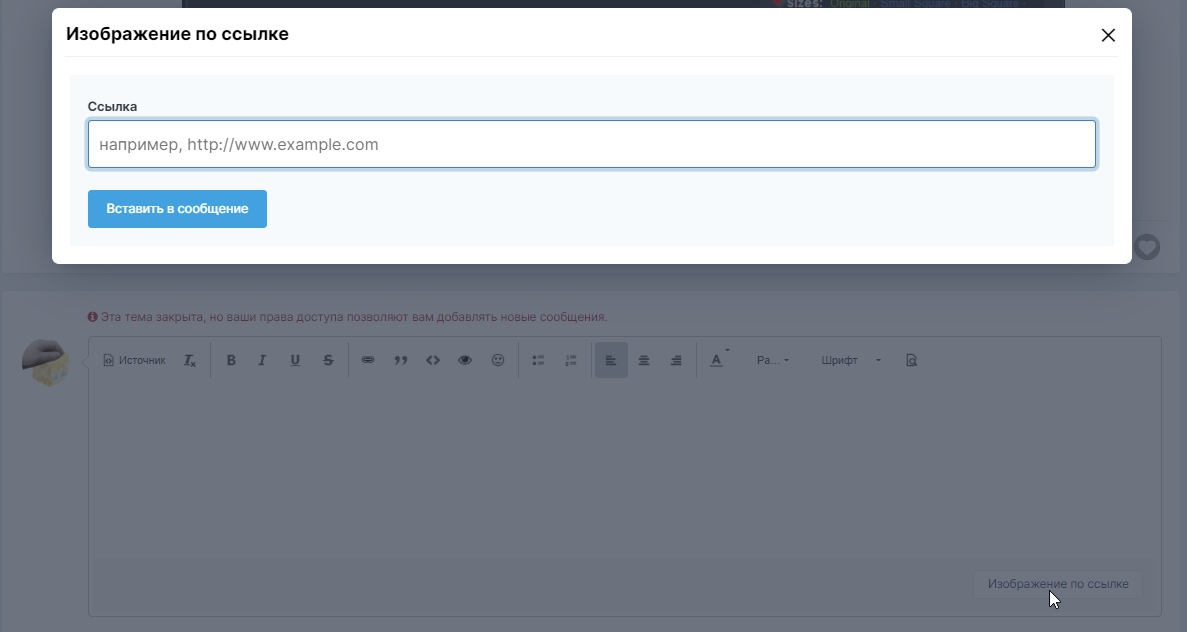Insert a hyperlink with the link icon
This screenshot has width=1187, height=632.
coord(368,360)
